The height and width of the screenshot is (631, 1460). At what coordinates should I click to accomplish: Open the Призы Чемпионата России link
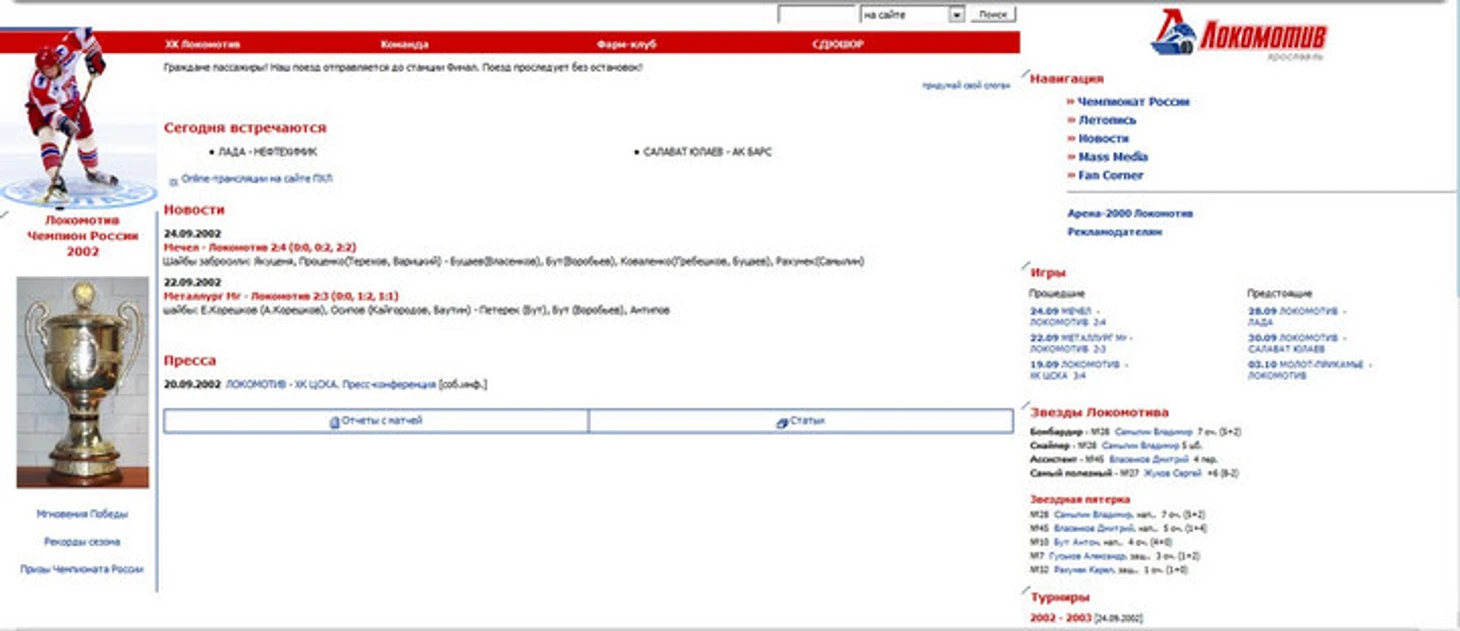[82, 569]
